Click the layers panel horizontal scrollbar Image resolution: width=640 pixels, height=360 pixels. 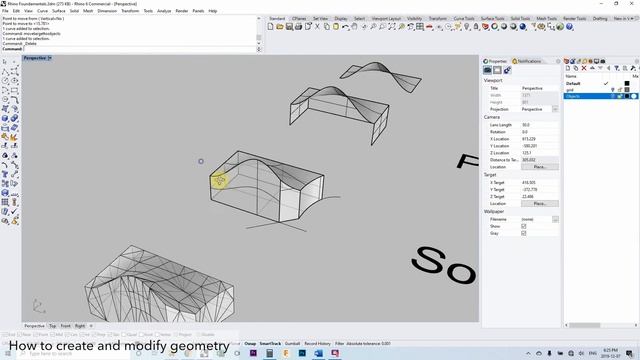584,325
